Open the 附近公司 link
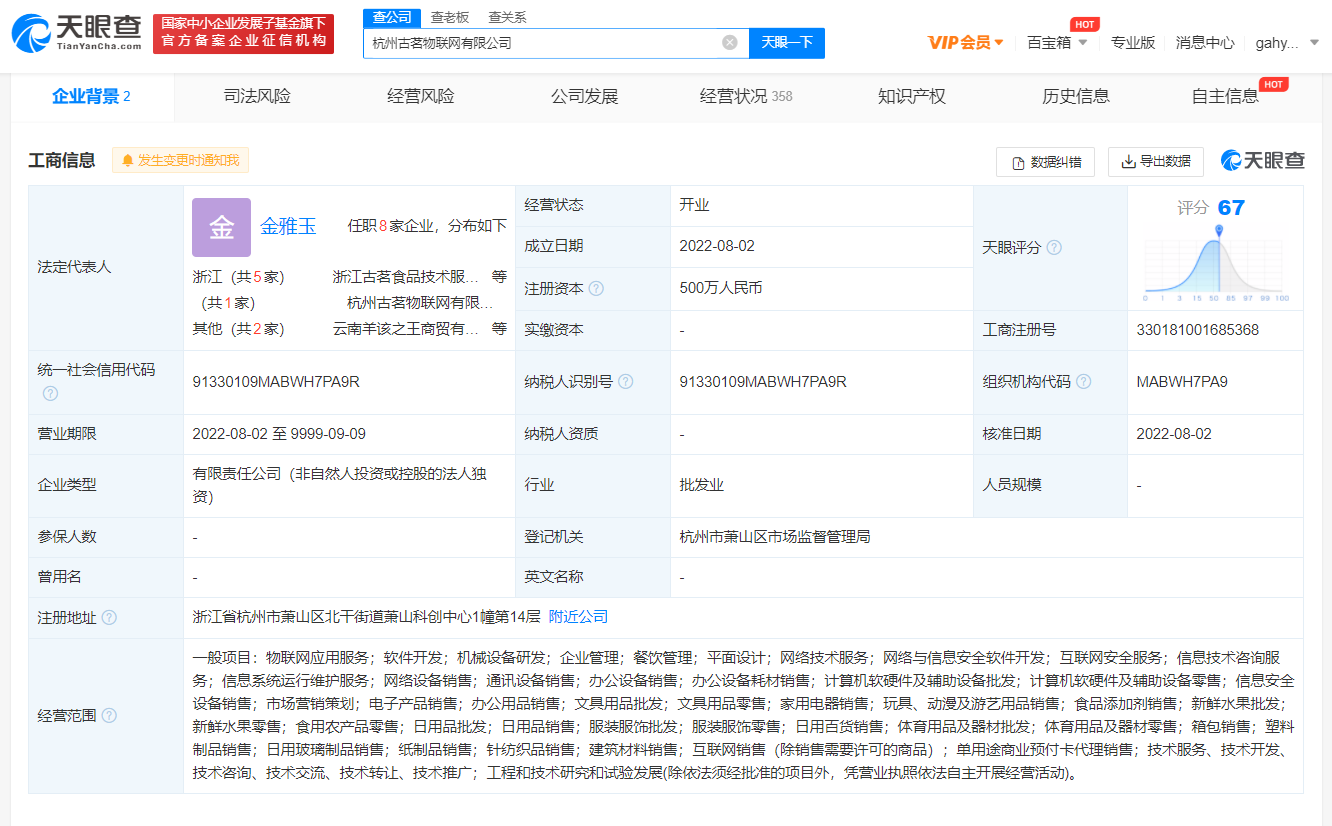 click(x=578, y=617)
